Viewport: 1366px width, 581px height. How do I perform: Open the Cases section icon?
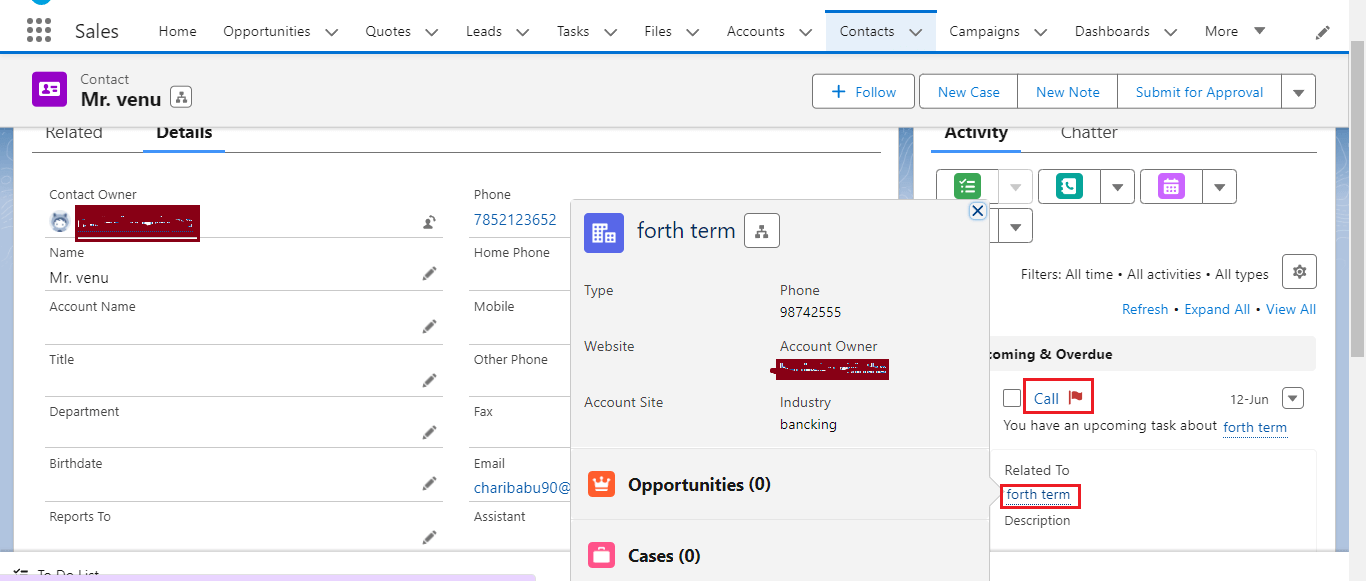(x=601, y=555)
